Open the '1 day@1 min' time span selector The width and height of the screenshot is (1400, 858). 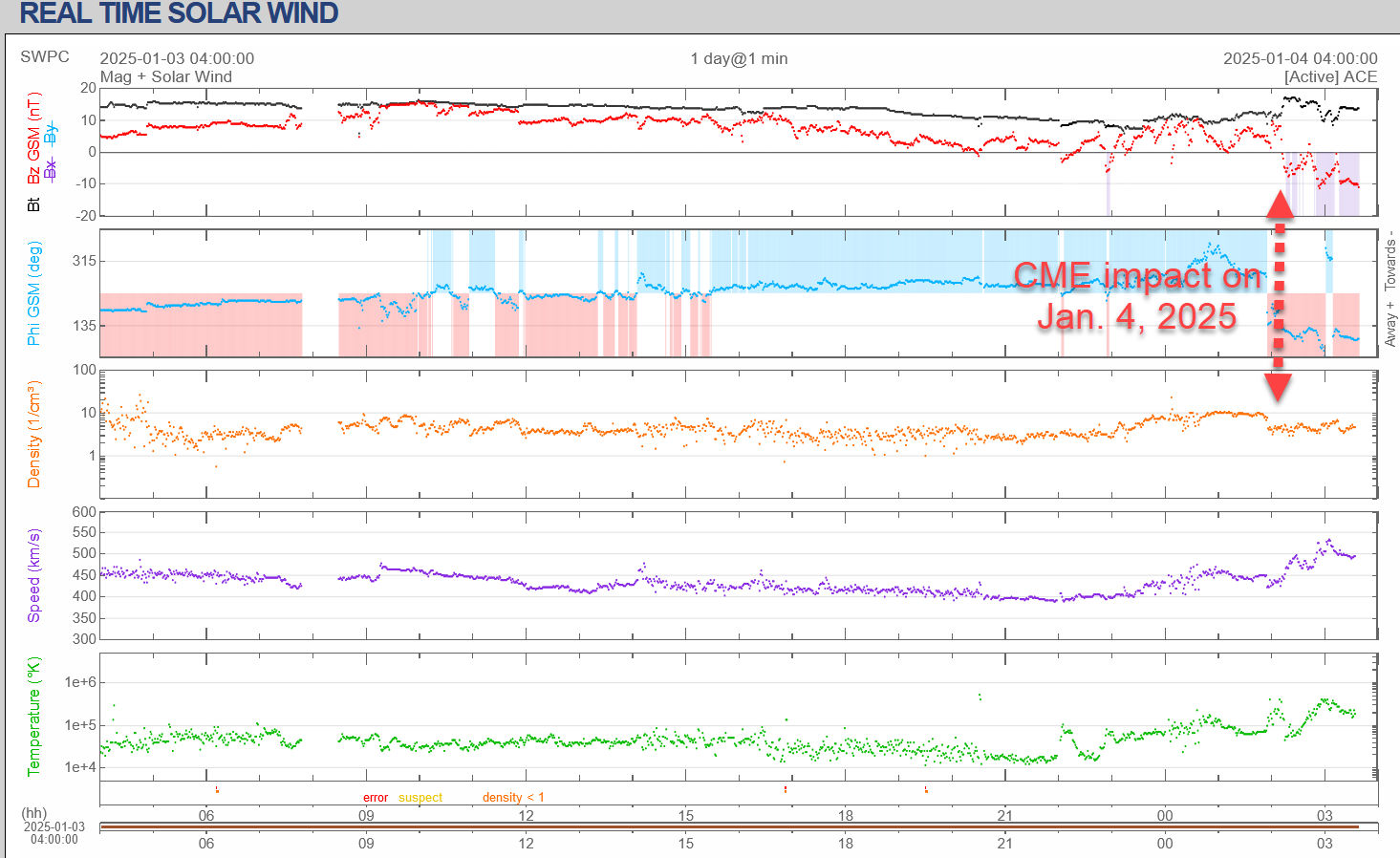coord(739,58)
